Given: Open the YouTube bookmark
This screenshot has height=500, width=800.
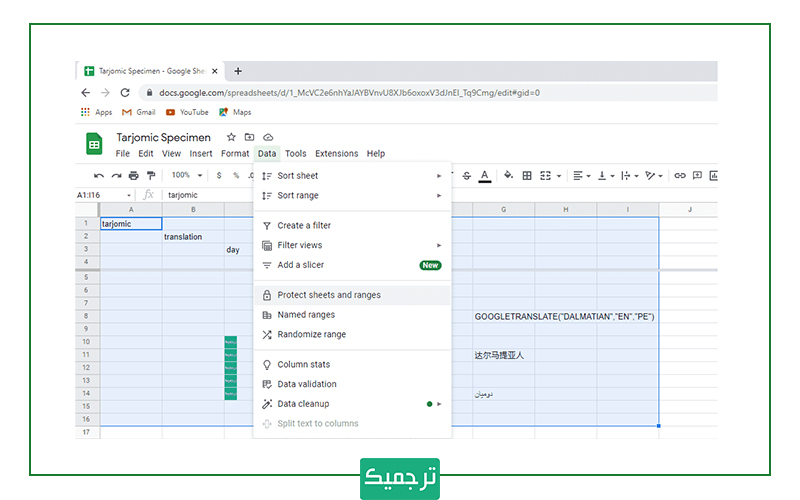Looking at the screenshot, I should tap(187, 112).
